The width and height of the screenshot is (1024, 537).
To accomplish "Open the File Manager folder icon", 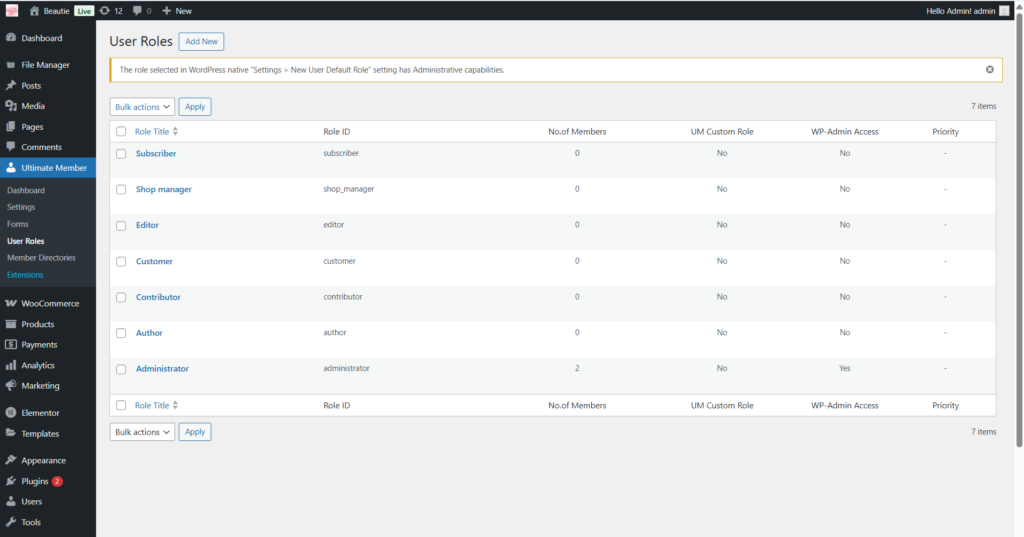I will pyautogui.click(x=11, y=65).
